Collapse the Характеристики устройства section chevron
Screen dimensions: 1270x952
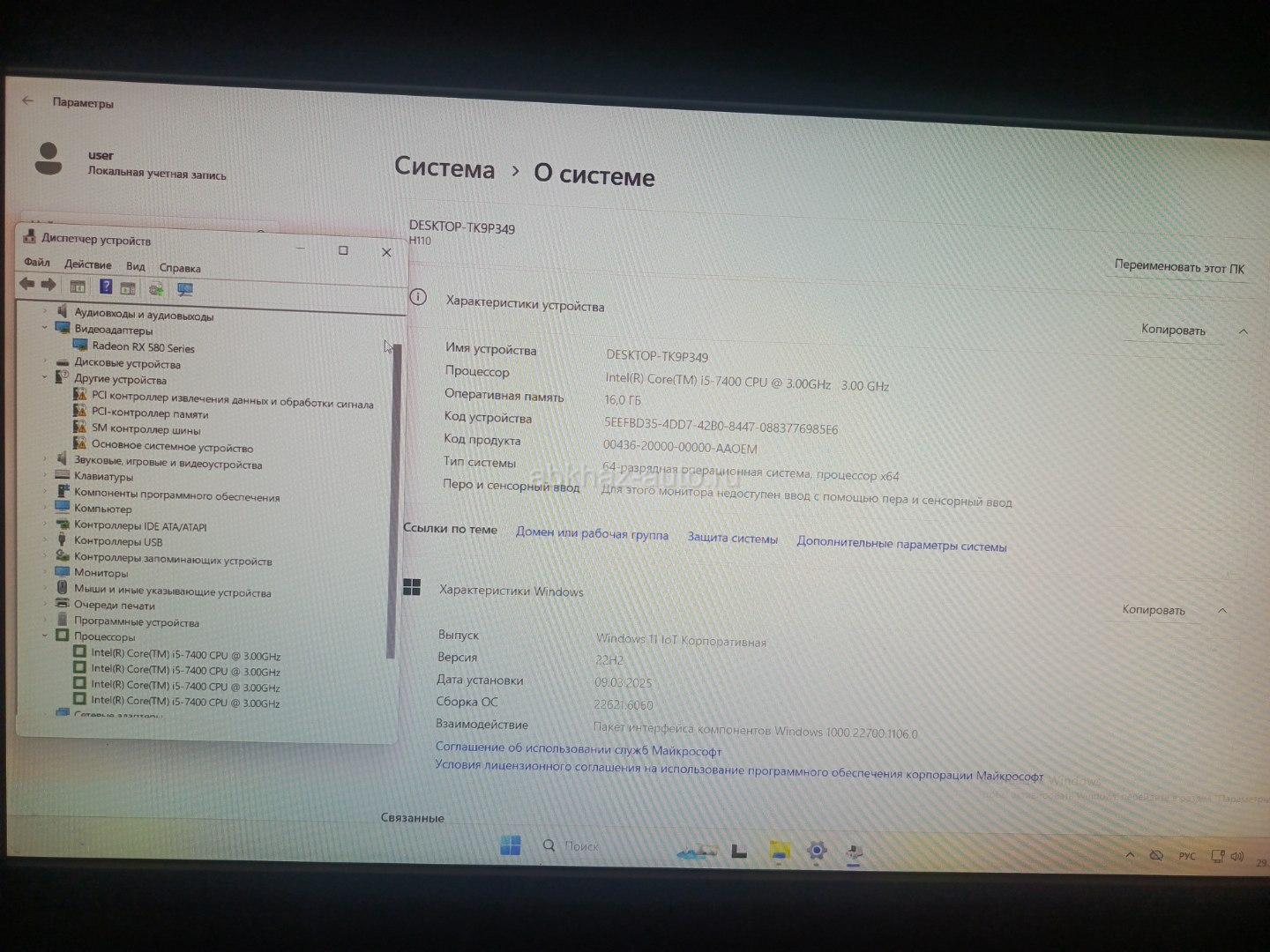(x=1243, y=331)
